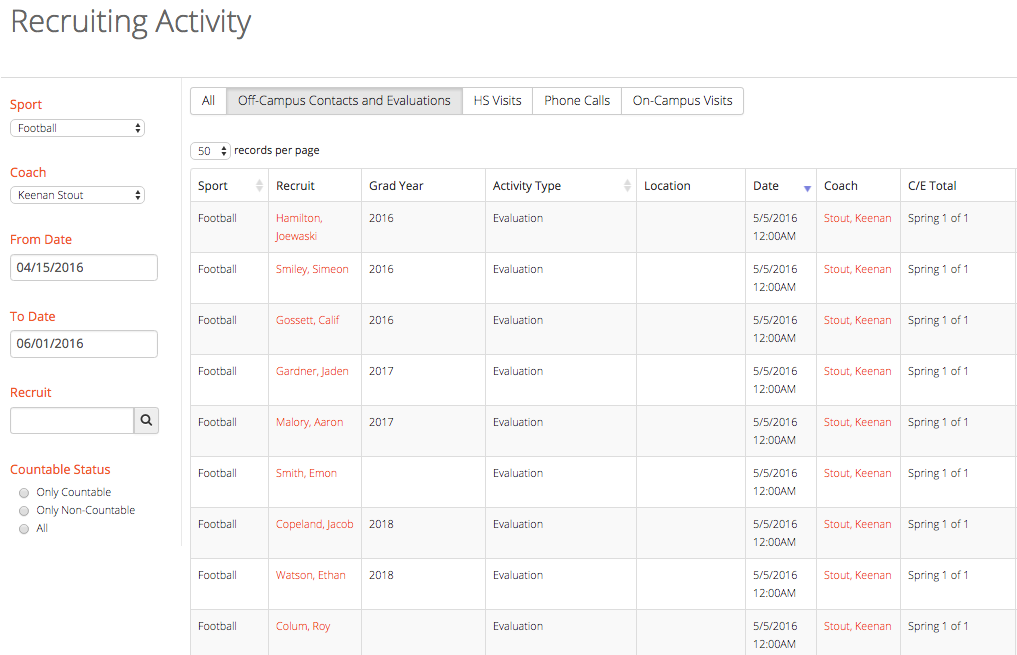Viewport: 1017px width, 655px height.
Task: Choose the All countable status radio
Action: tap(24, 529)
